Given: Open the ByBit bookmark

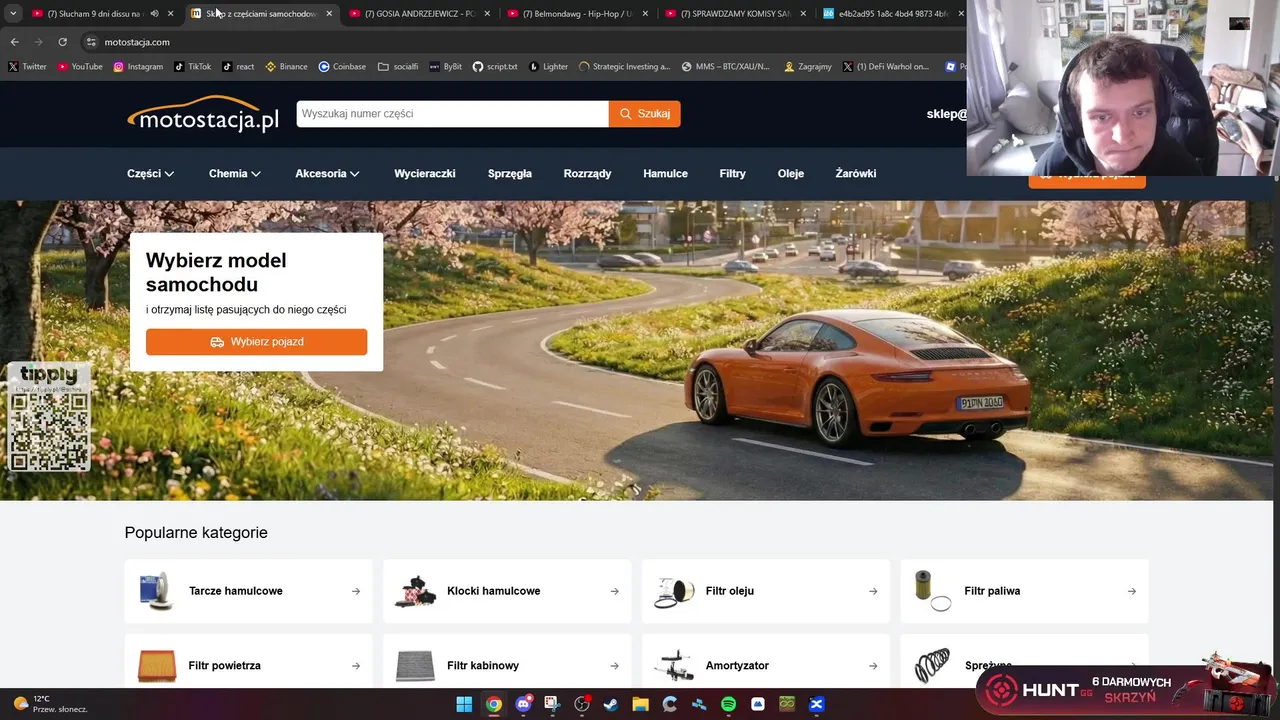Looking at the screenshot, I should tap(445, 67).
